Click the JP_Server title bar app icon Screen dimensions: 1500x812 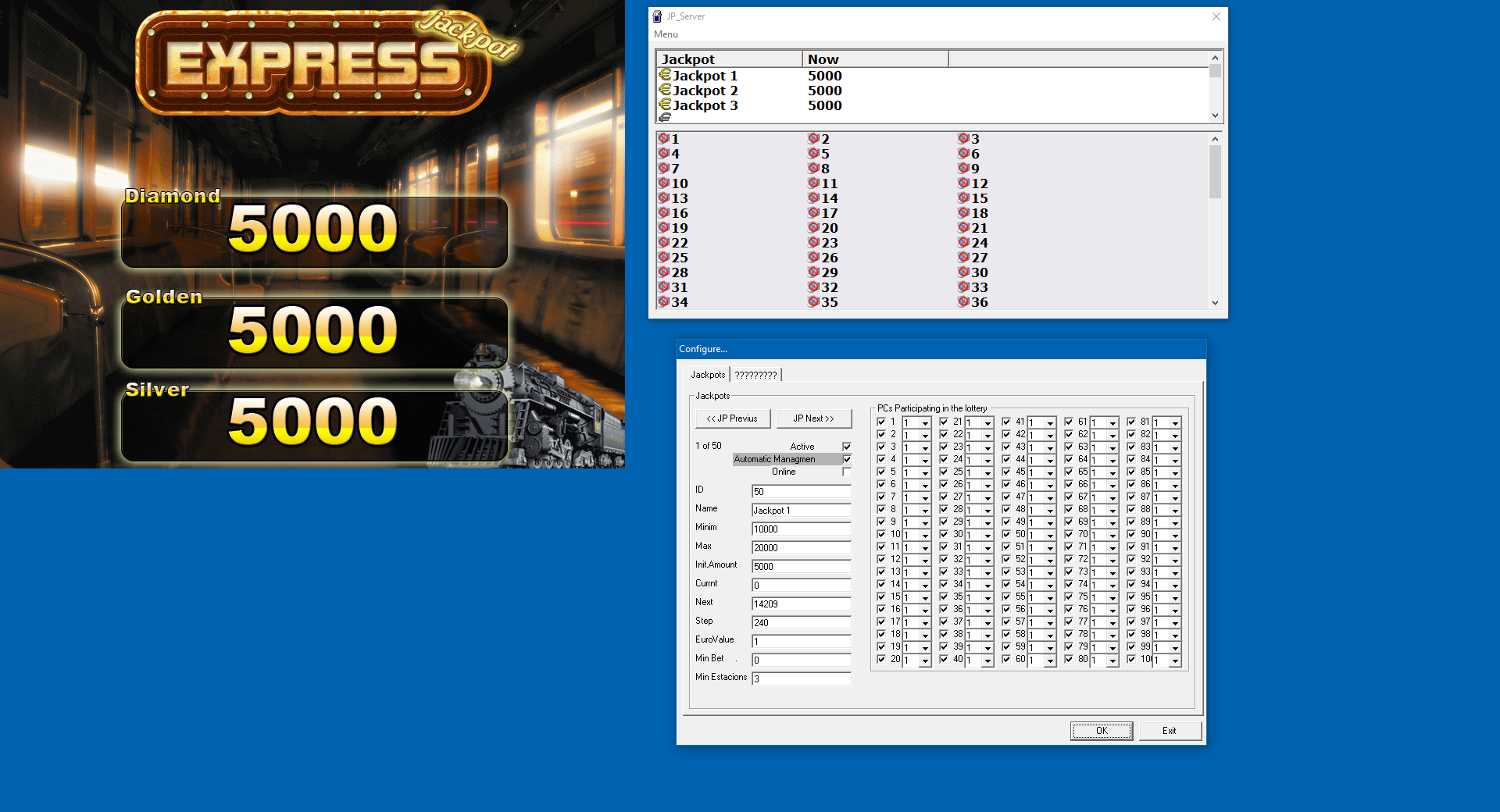click(657, 16)
